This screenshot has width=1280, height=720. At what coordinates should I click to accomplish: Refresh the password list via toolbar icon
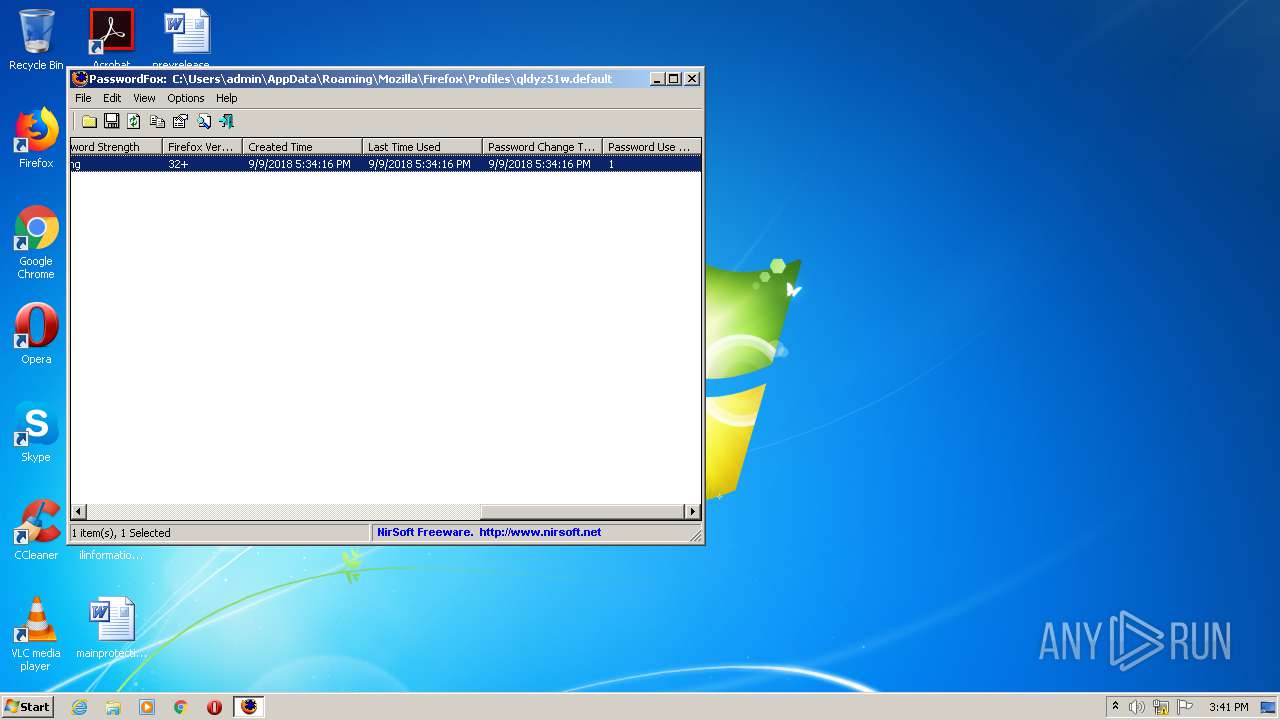tap(134, 121)
